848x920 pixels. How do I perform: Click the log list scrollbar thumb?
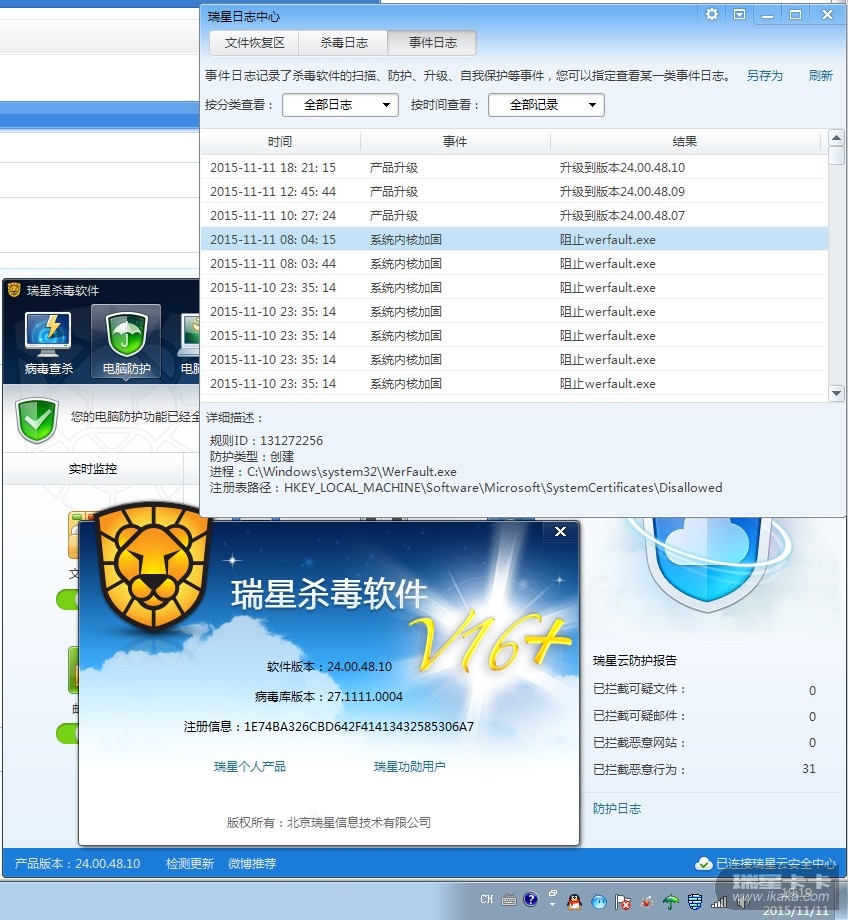pos(836,155)
